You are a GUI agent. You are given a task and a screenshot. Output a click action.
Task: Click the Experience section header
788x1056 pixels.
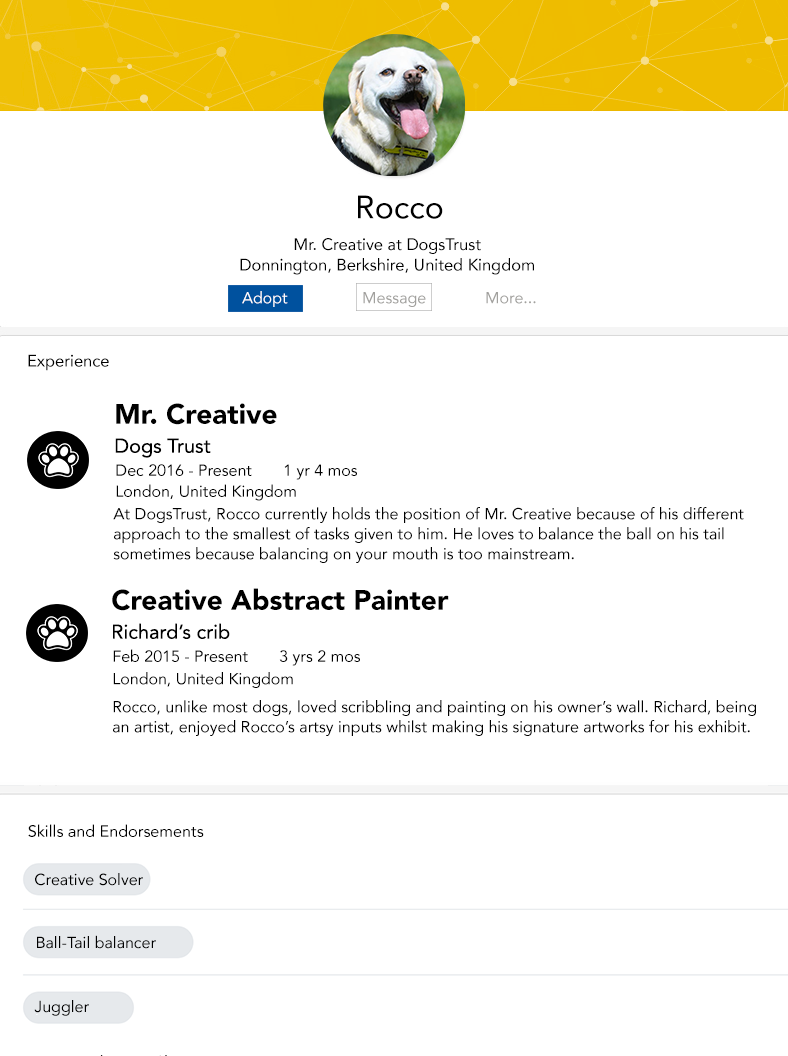[68, 362]
